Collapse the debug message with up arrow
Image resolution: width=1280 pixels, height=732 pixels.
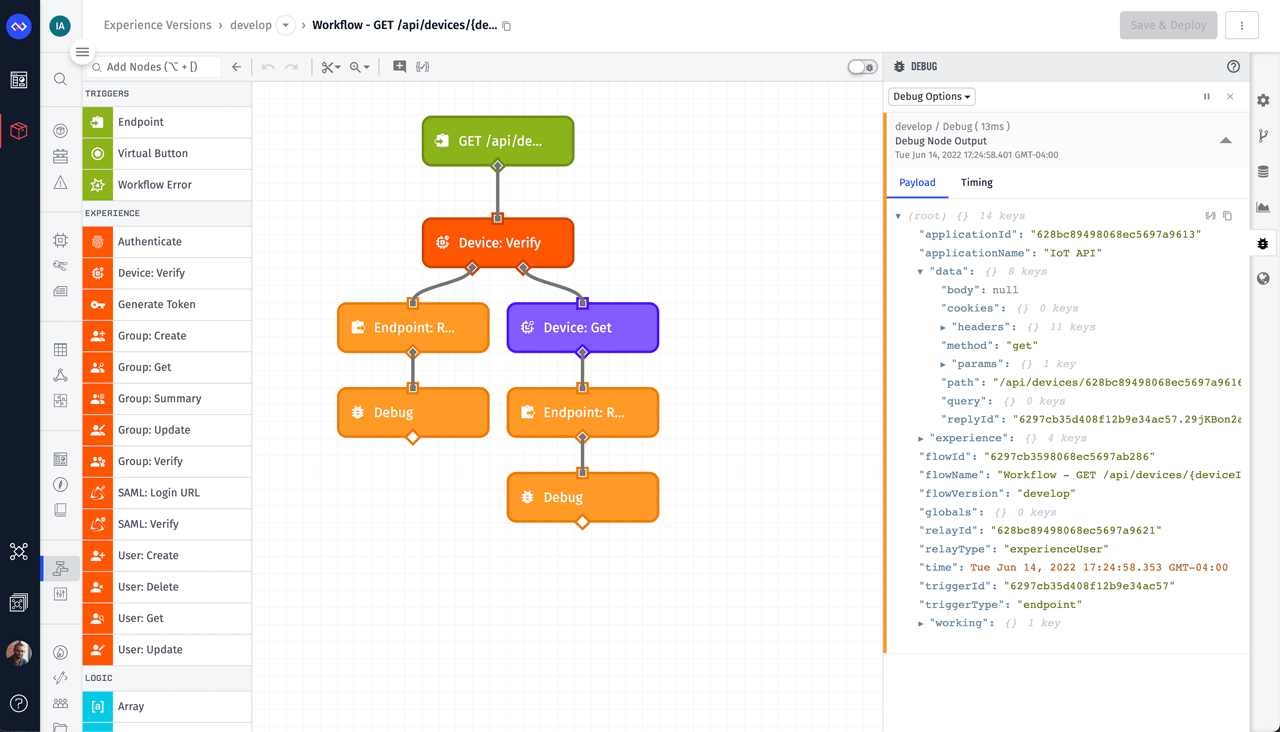point(1226,141)
